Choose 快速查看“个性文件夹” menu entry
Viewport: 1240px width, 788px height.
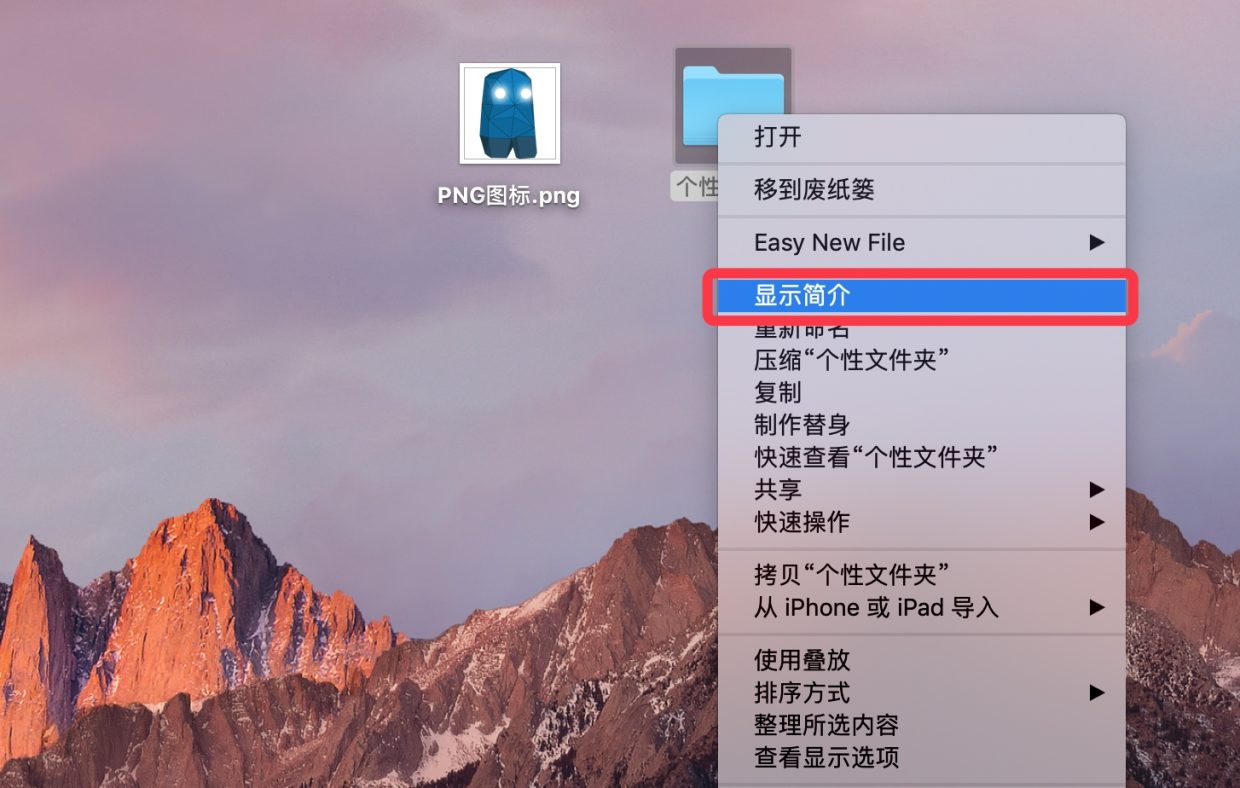coord(921,457)
